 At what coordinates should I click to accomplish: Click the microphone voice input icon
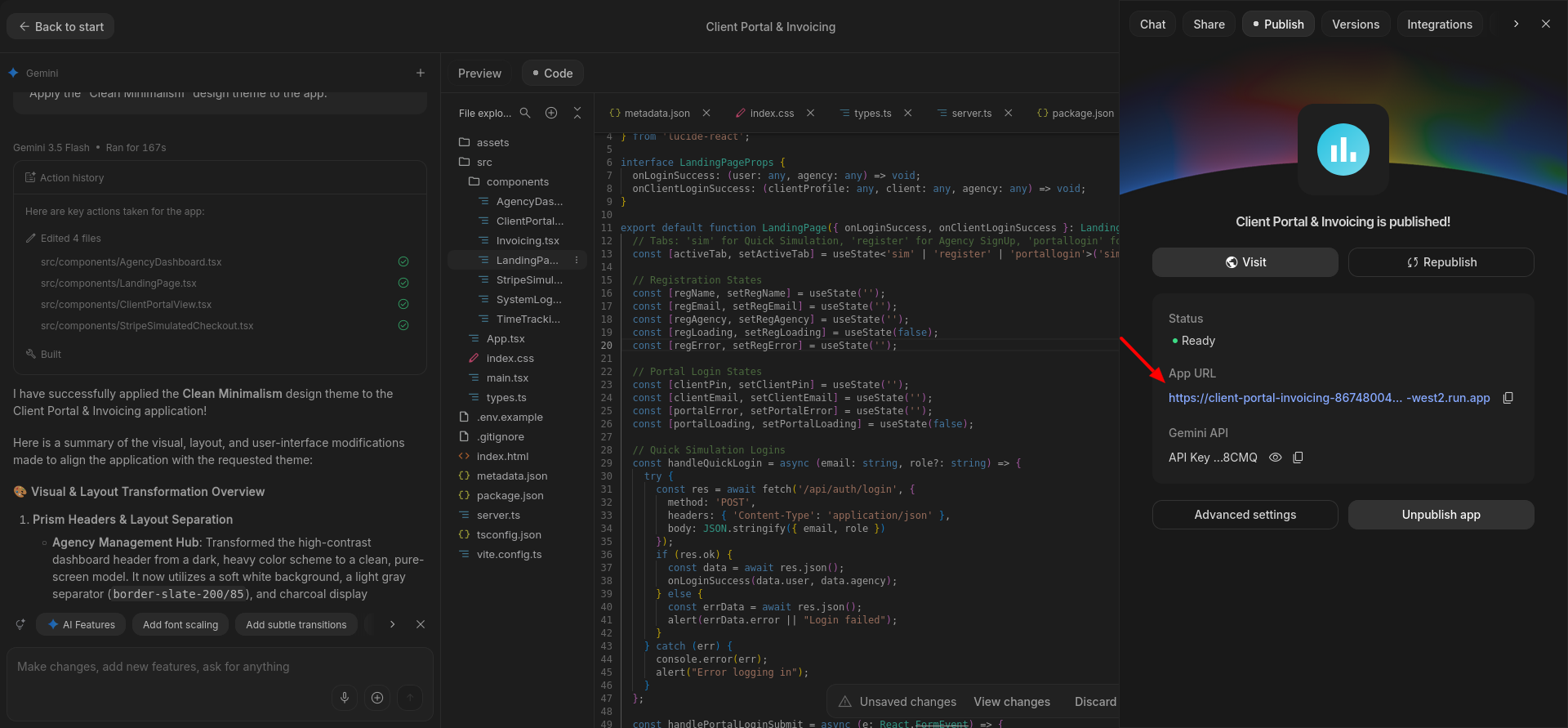click(x=345, y=698)
